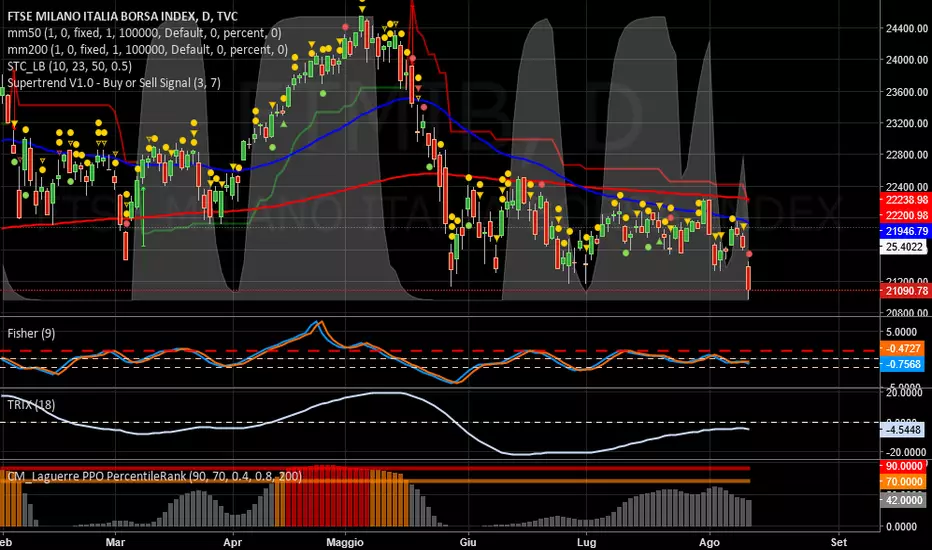Click the white 25.4022 value label
This screenshot has height=550, width=932.
[903, 247]
